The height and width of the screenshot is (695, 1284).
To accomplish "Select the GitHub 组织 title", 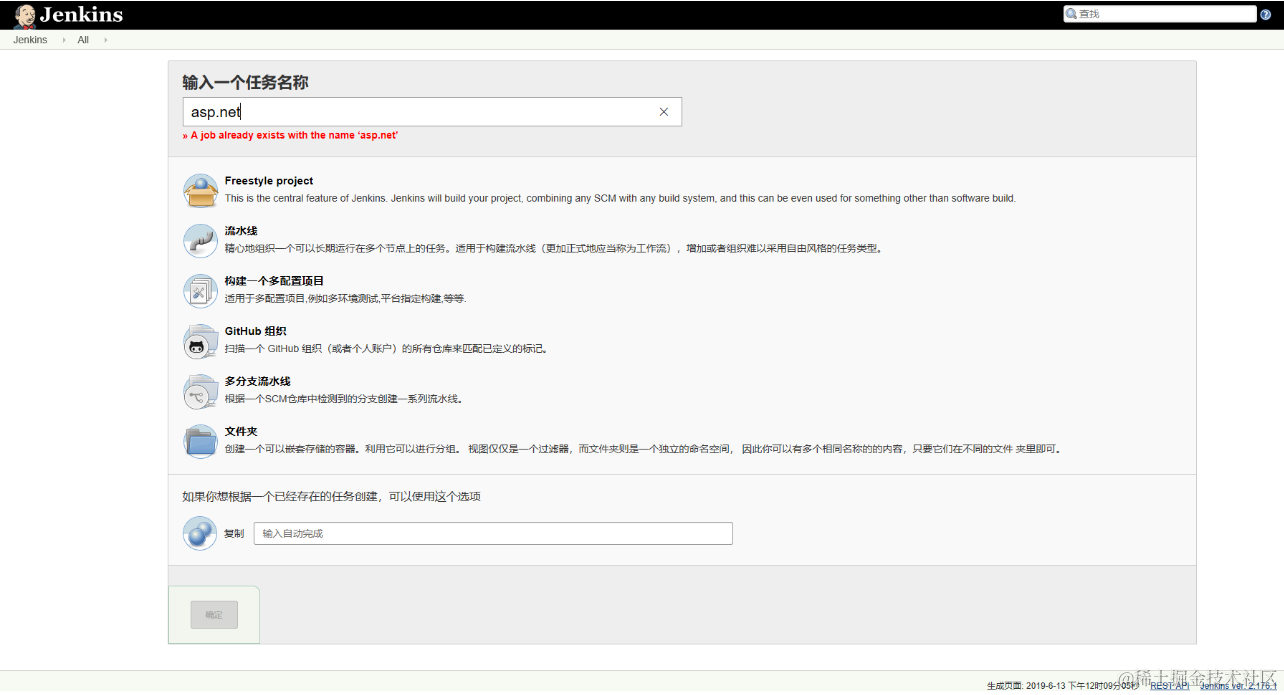I will (256, 331).
